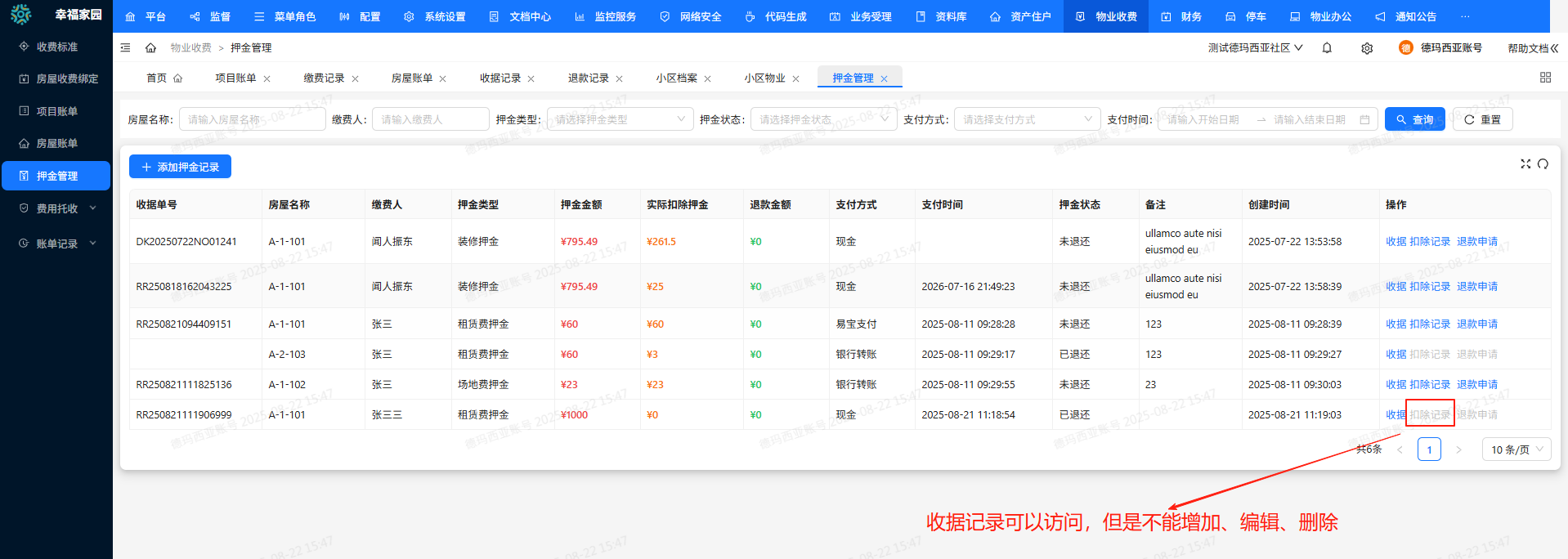
Task: Refresh the table with the reload icon
Action: (x=1543, y=164)
